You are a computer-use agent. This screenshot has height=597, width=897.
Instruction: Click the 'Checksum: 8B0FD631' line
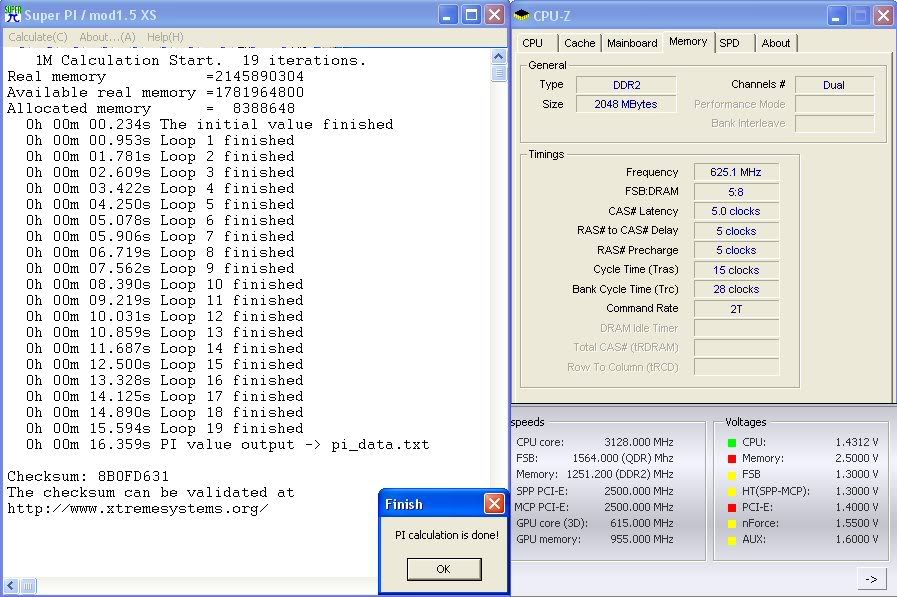tap(88, 476)
